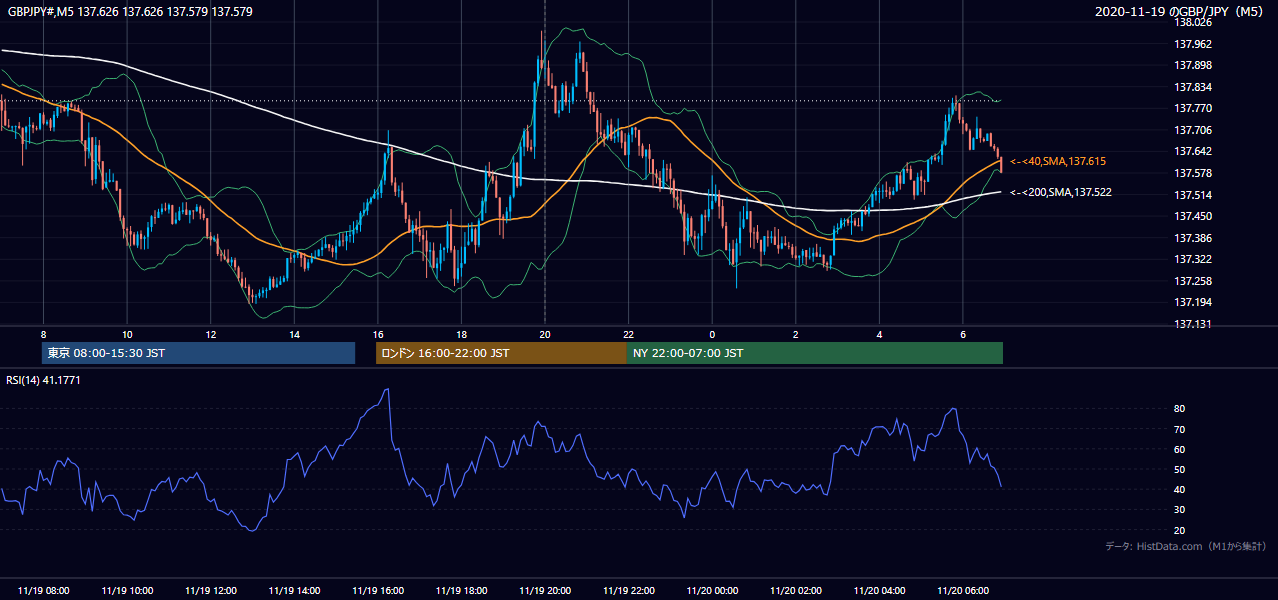Click hour label 22 under the price chart

point(629,334)
